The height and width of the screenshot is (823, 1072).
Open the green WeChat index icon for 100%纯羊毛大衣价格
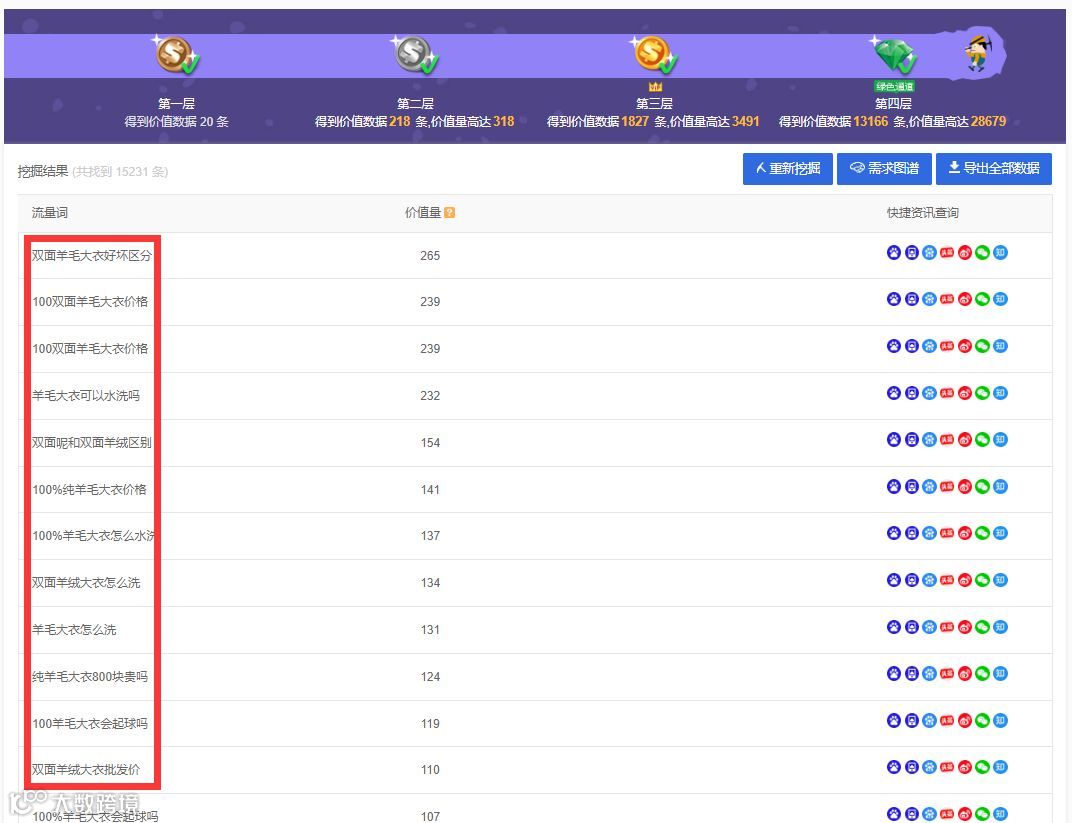tap(981, 486)
